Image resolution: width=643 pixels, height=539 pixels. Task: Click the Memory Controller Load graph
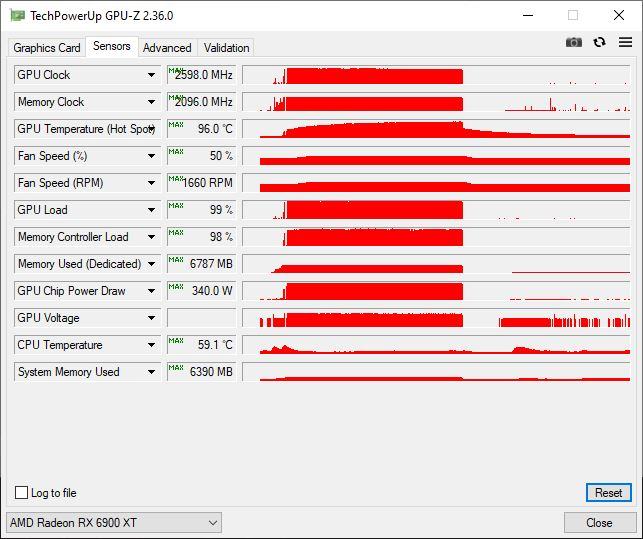coord(436,237)
